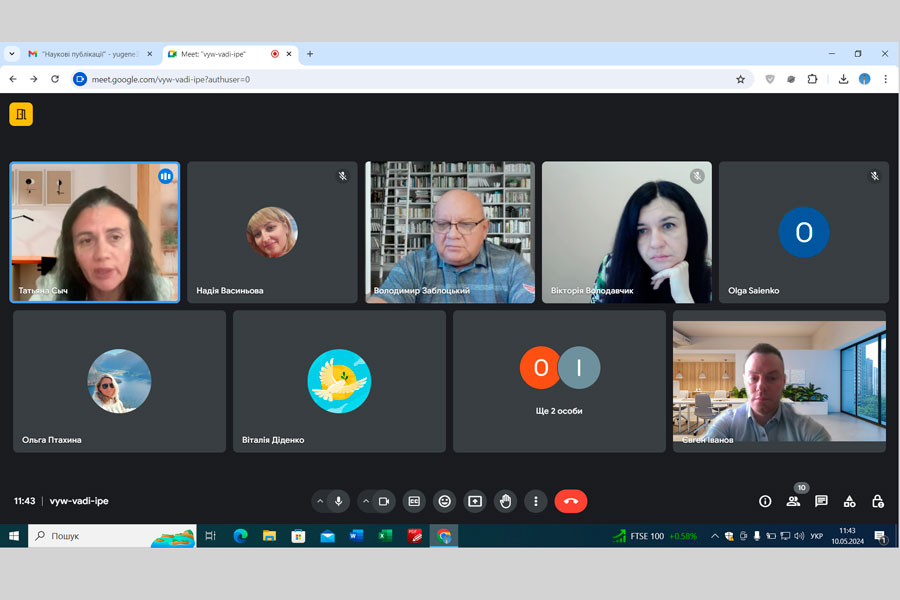Open the browser extensions puzzle icon

point(812,79)
